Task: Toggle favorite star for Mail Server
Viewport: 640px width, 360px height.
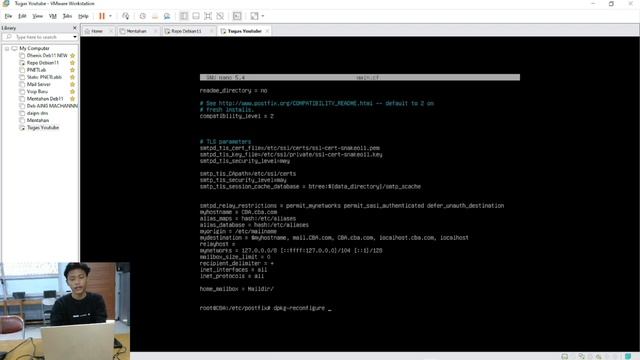Action: (73, 84)
